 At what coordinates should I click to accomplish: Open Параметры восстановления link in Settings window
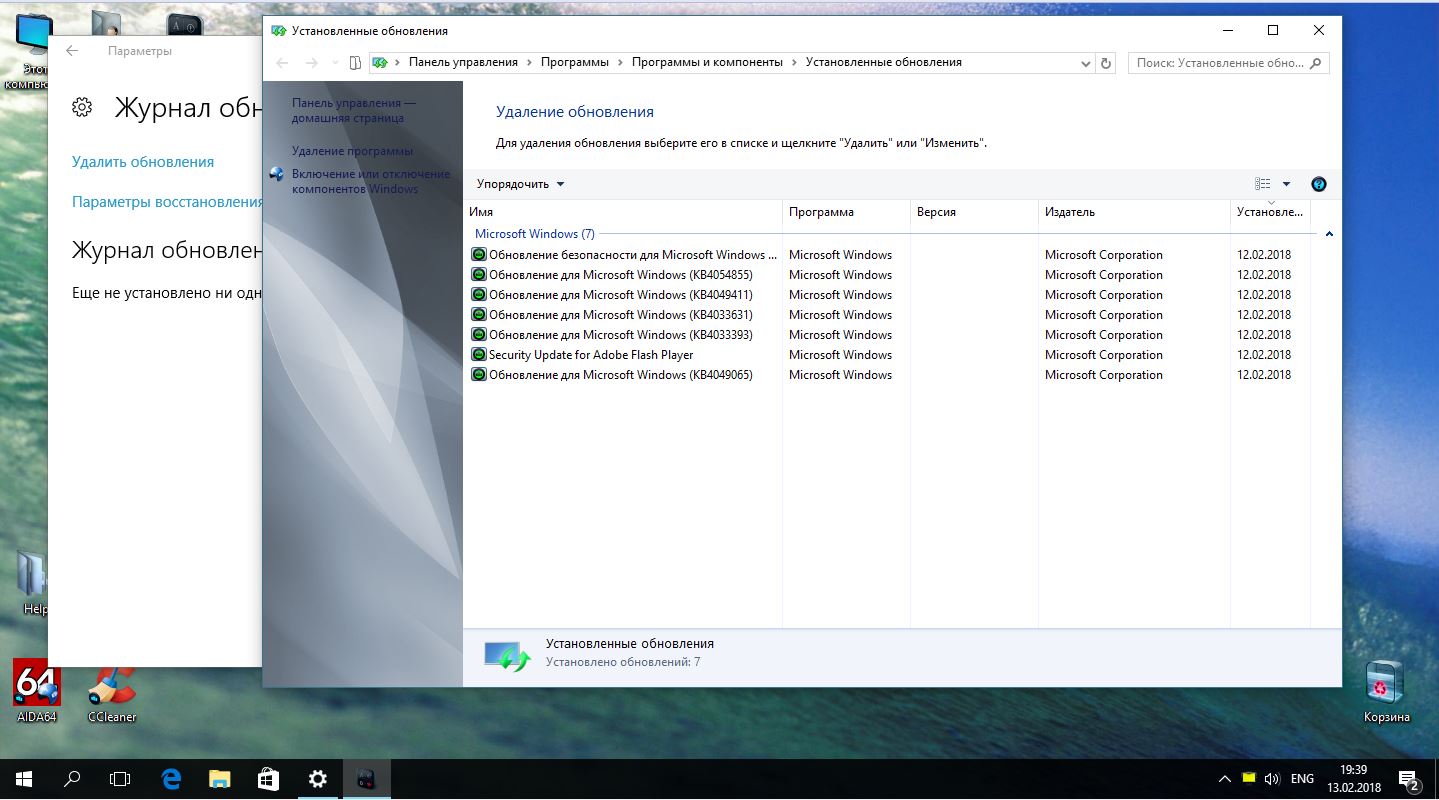(167, 202)
